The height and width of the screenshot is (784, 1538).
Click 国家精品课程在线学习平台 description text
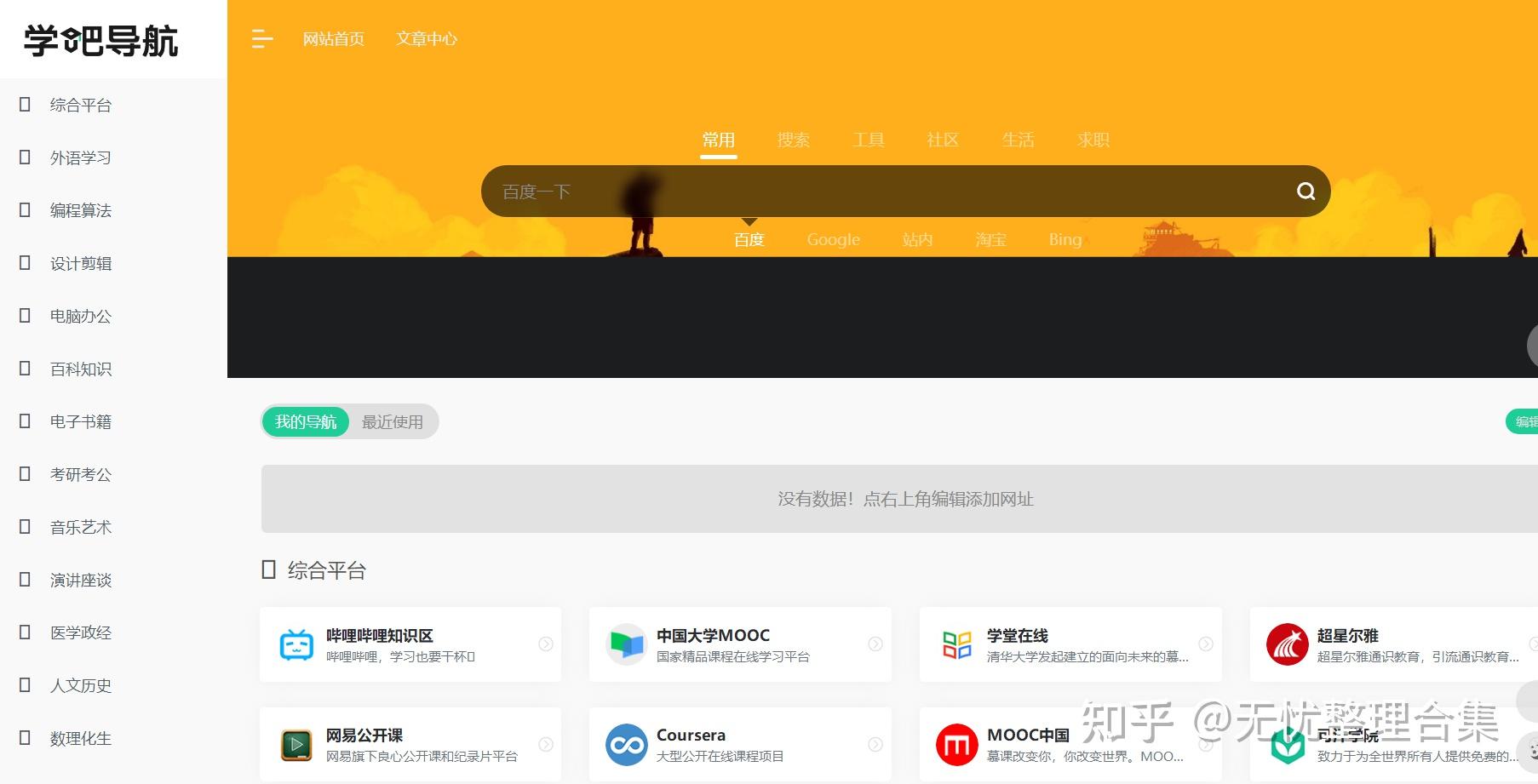click(733, 657)
